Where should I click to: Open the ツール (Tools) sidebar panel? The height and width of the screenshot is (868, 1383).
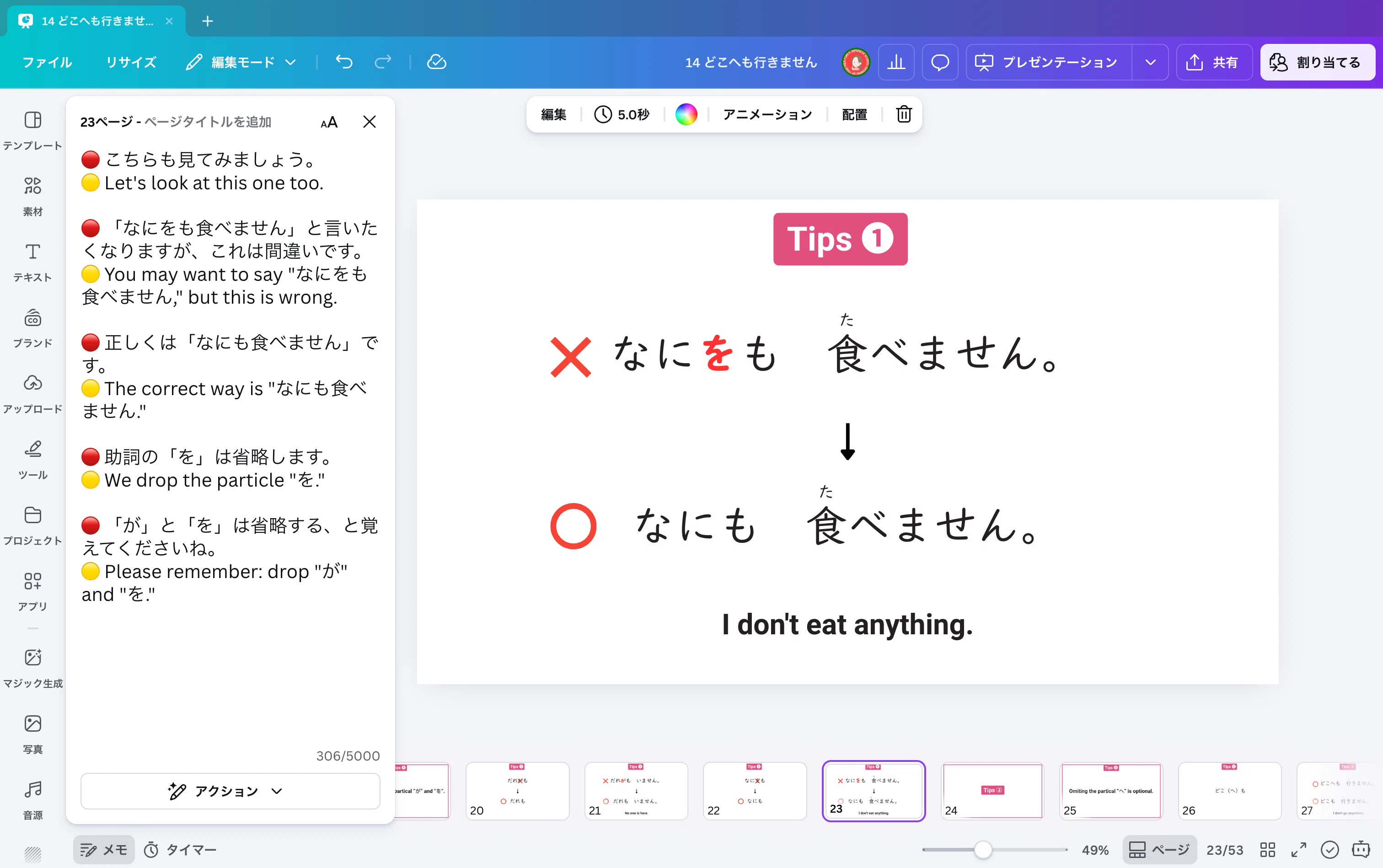coord(33,460)
